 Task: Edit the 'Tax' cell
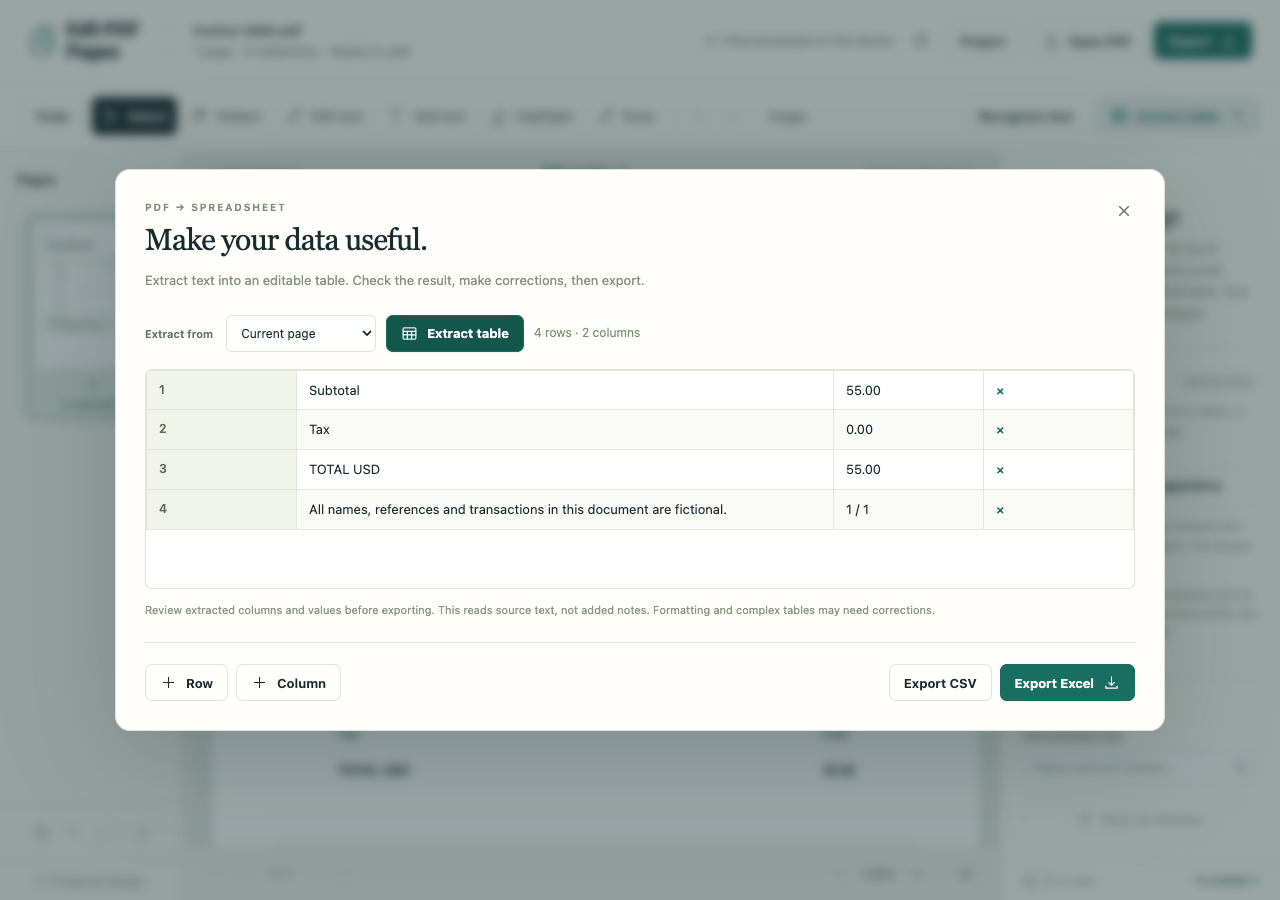(565, 430)
